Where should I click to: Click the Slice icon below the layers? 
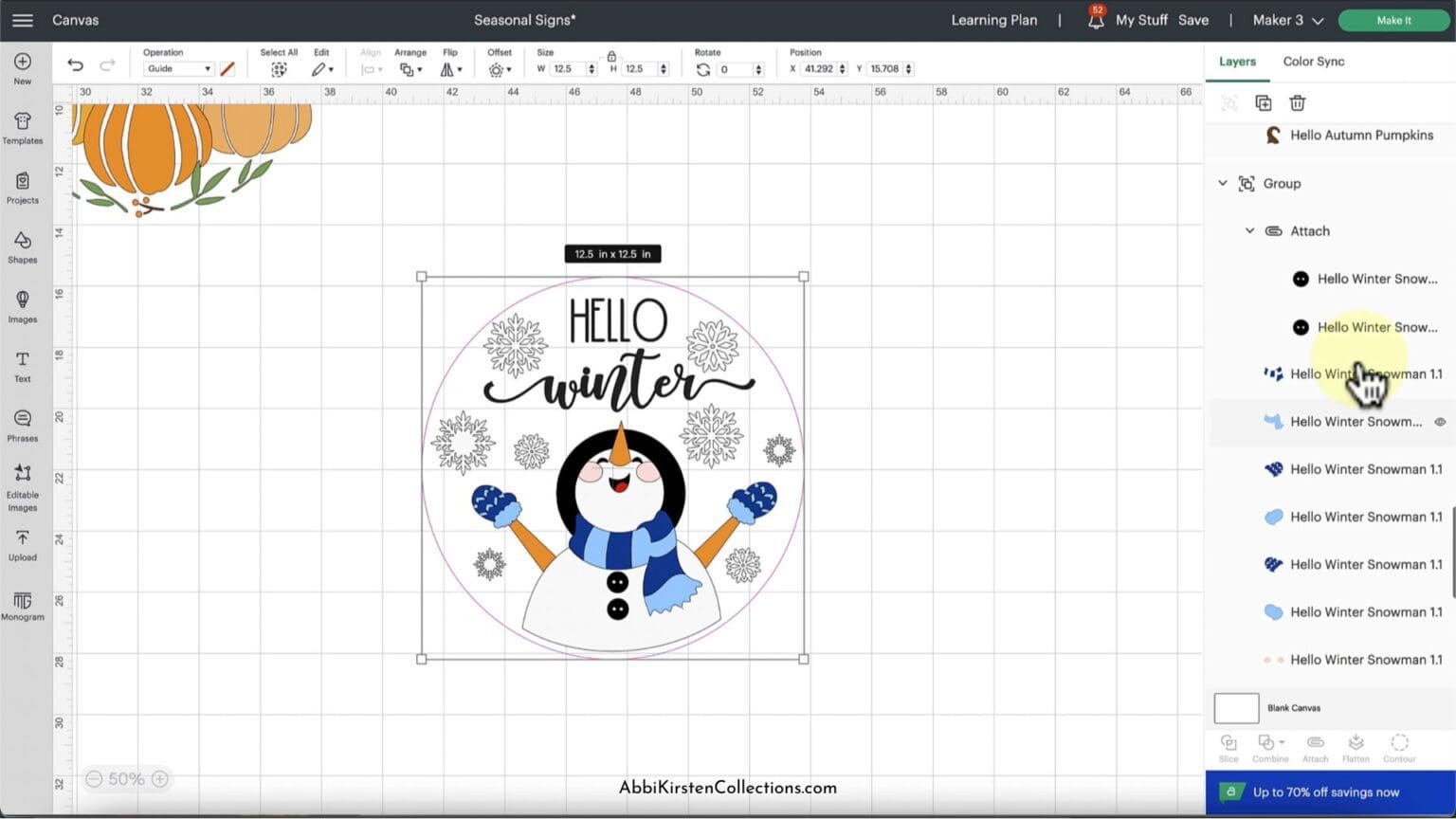coord(1228,748)
